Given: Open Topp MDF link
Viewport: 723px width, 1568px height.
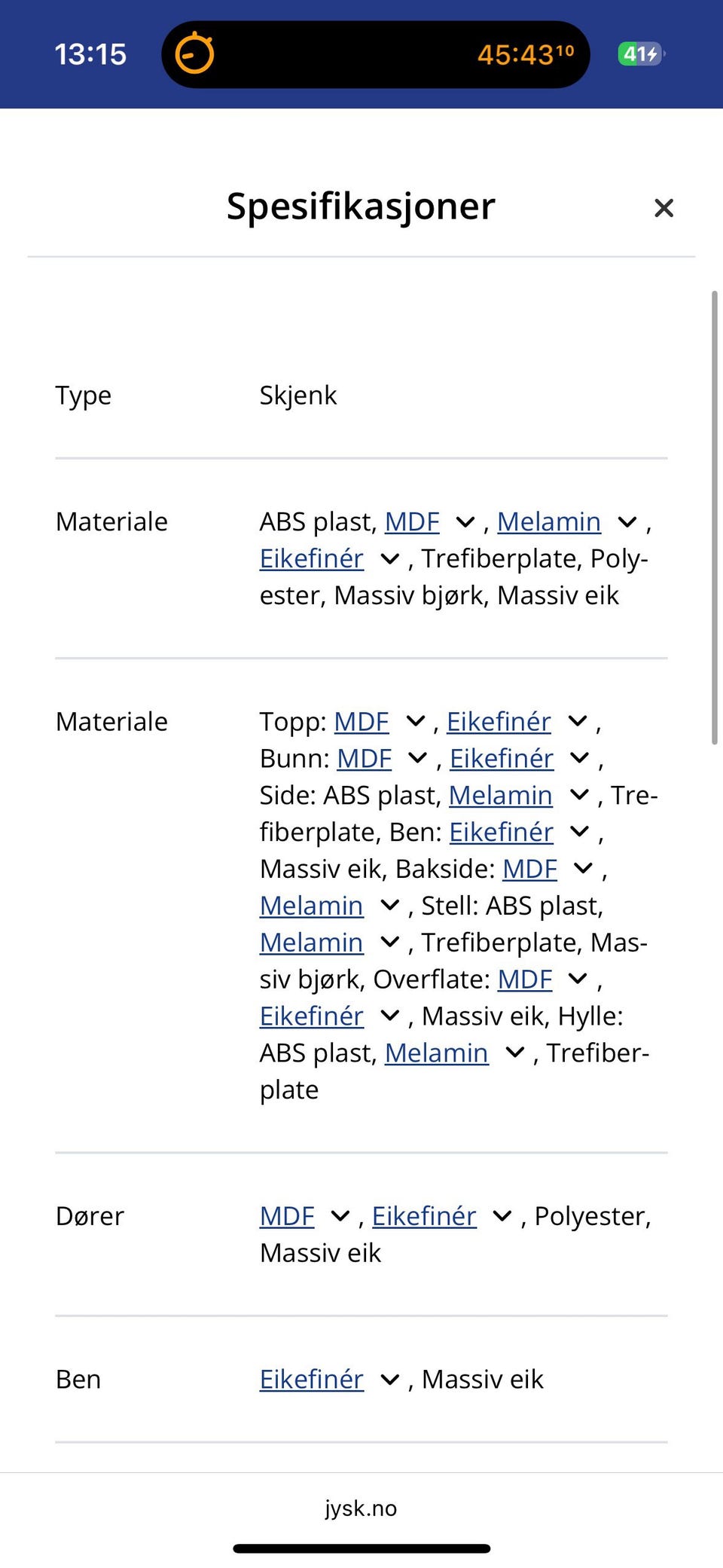Looking at the screenshot, I should [x=361, y=721].
